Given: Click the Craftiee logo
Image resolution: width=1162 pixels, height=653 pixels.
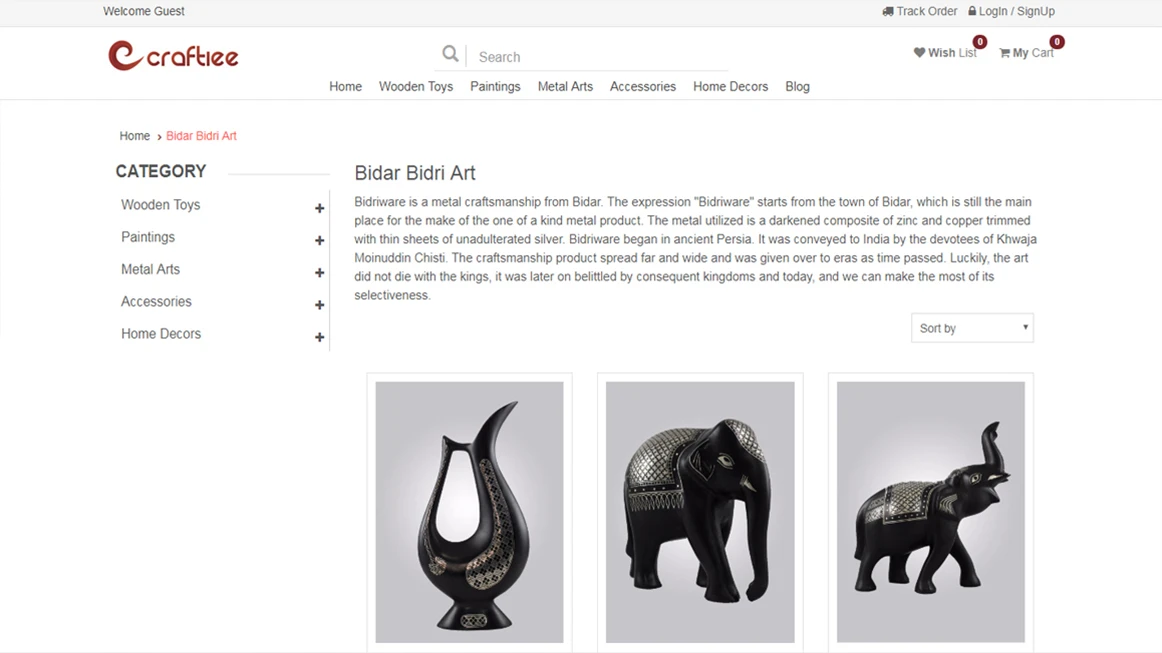Looking at the screenshot, I should 173,56.
